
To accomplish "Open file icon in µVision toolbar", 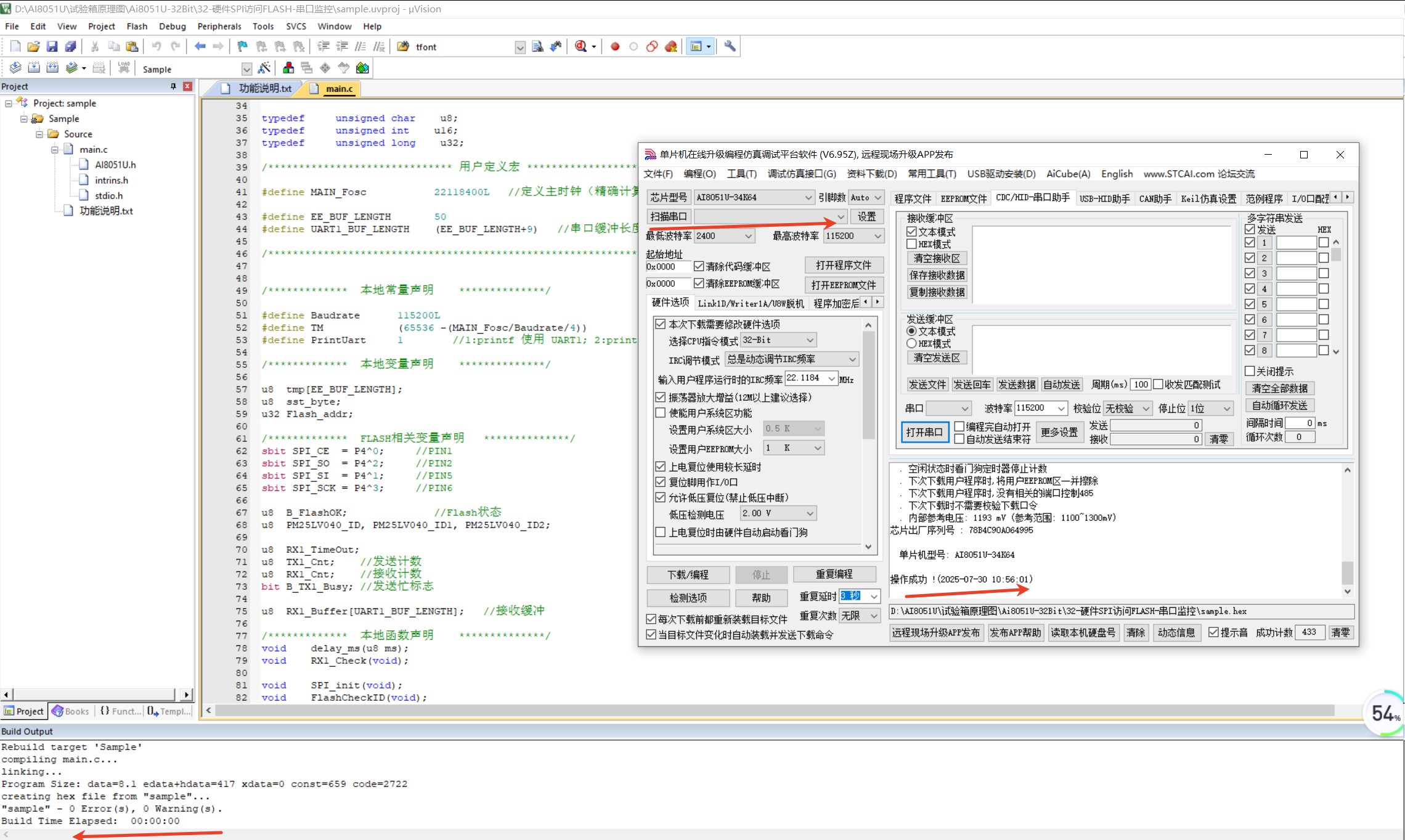I will click(x=34, y=46).
